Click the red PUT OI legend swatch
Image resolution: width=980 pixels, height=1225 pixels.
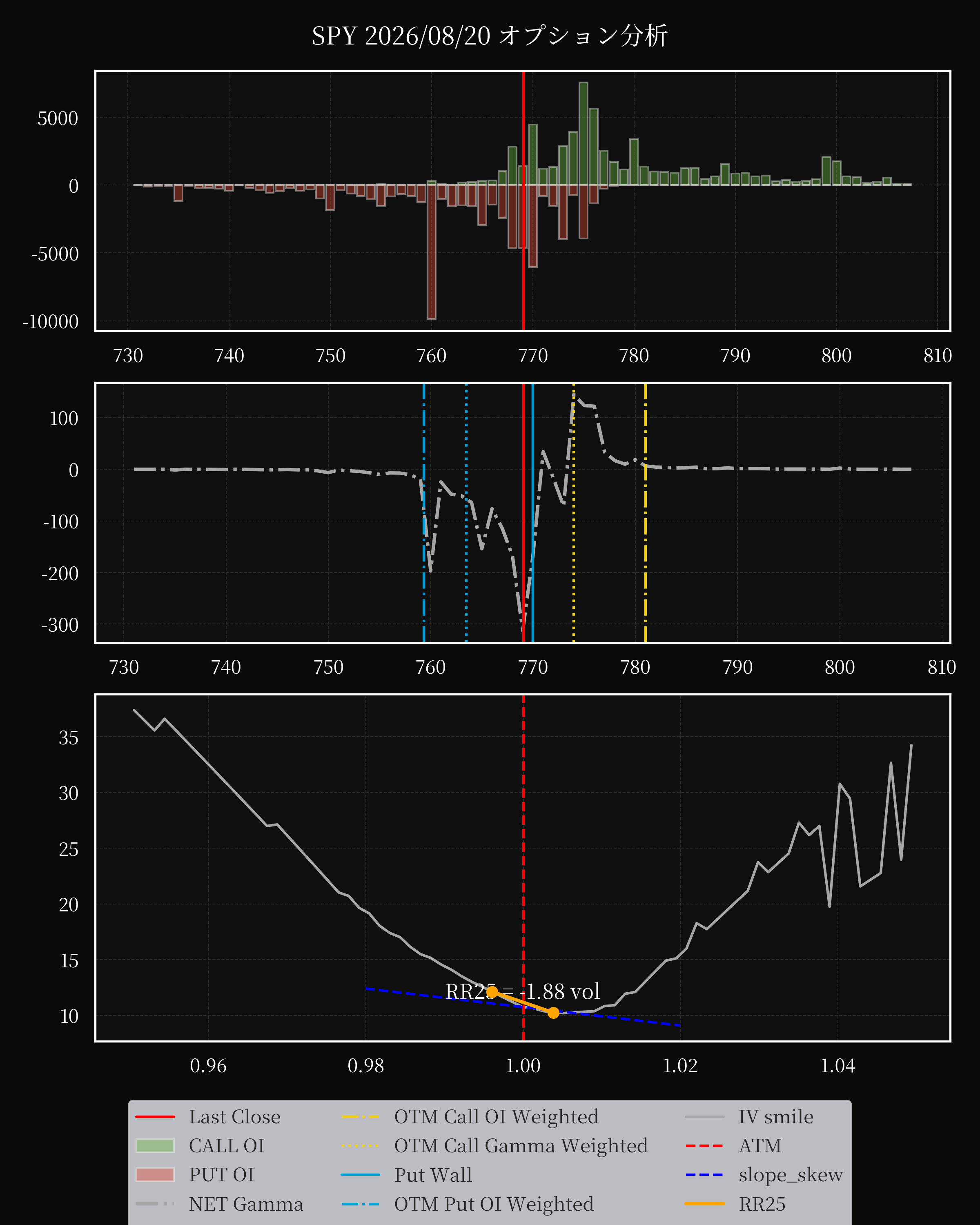[155, 1174]
